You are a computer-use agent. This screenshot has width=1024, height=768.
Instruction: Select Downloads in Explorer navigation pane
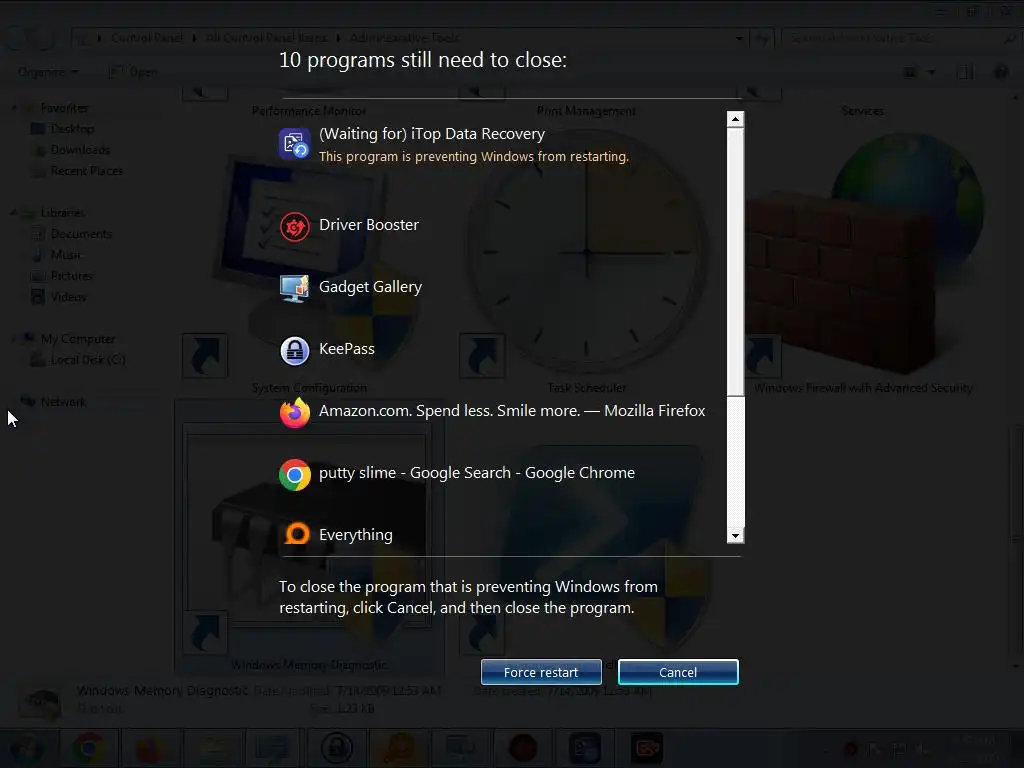pyautogui.click(x=80, y=150)
